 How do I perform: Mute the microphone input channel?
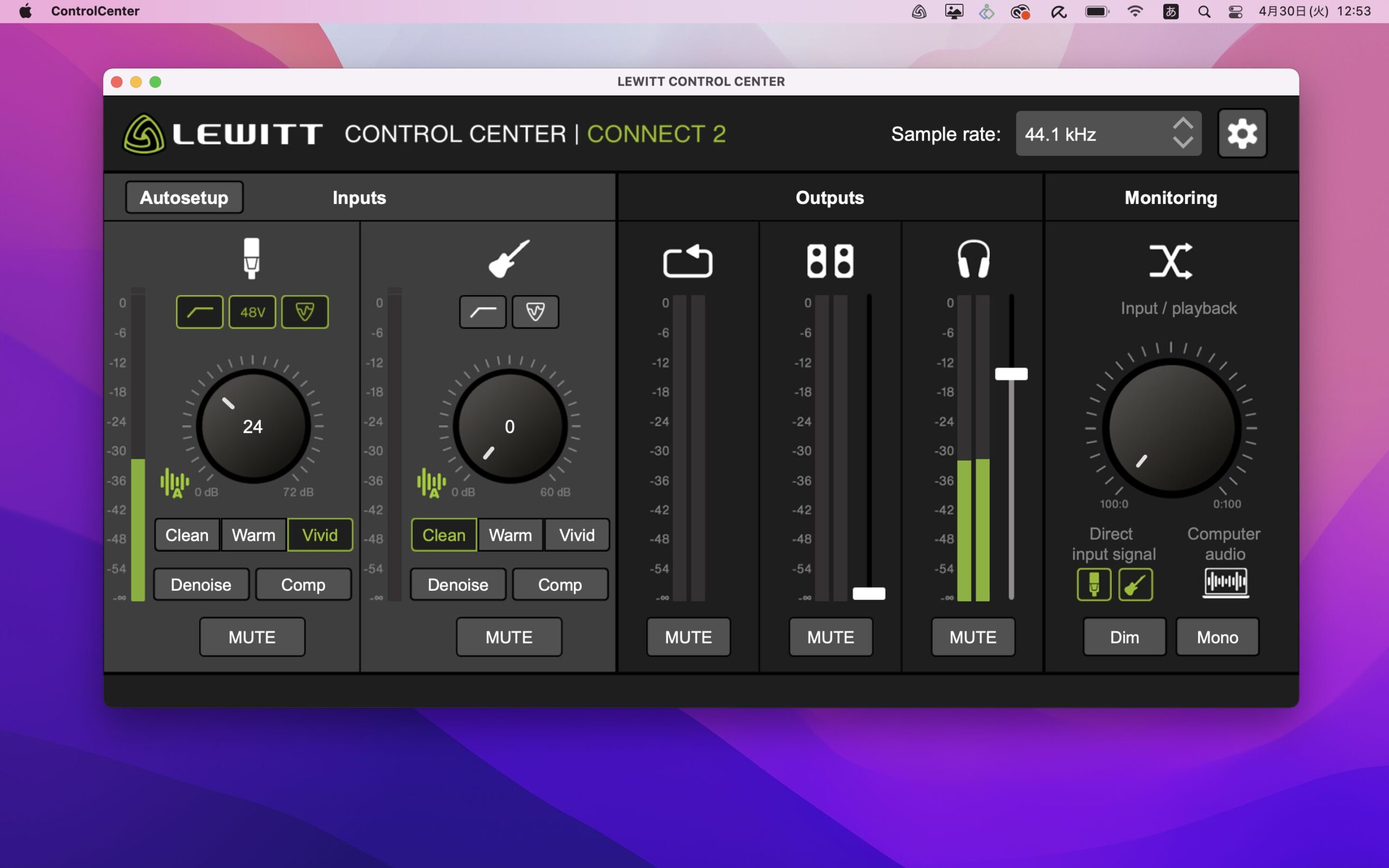[x=252, y=637]
